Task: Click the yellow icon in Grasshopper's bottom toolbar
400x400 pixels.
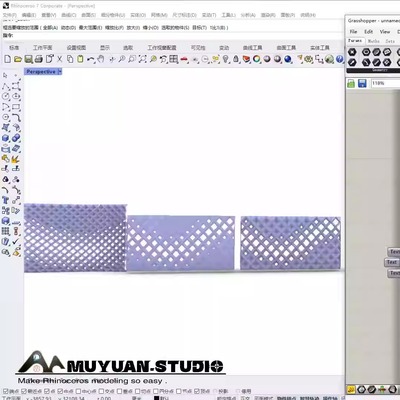Action: coord(351,389)
